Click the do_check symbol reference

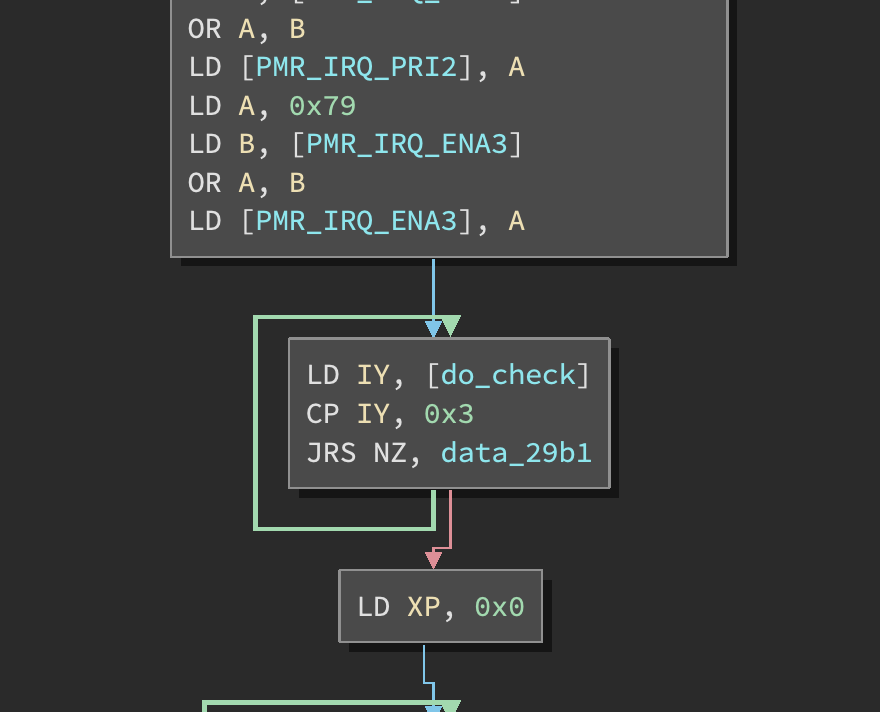508,375
